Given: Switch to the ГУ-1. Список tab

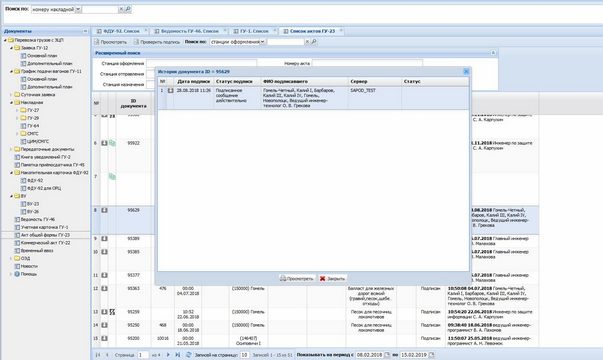Looking at the screenshot, I should [254, 31].
